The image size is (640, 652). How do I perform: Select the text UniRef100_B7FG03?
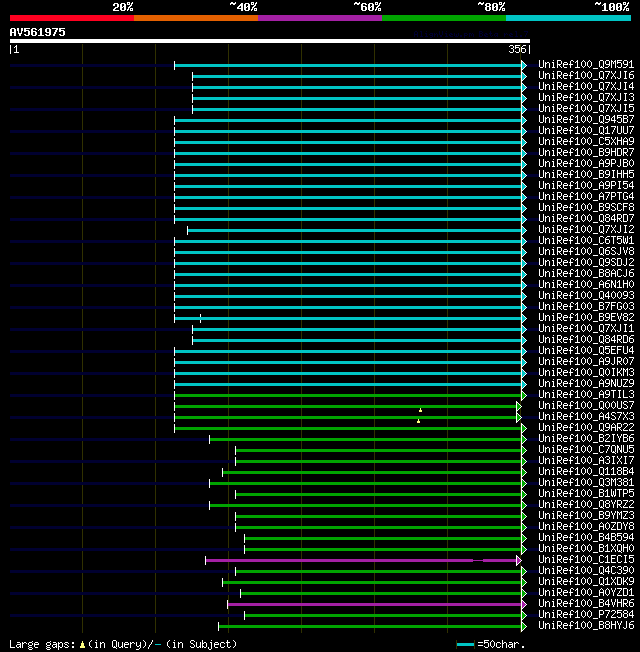click(x=586, y=306)
